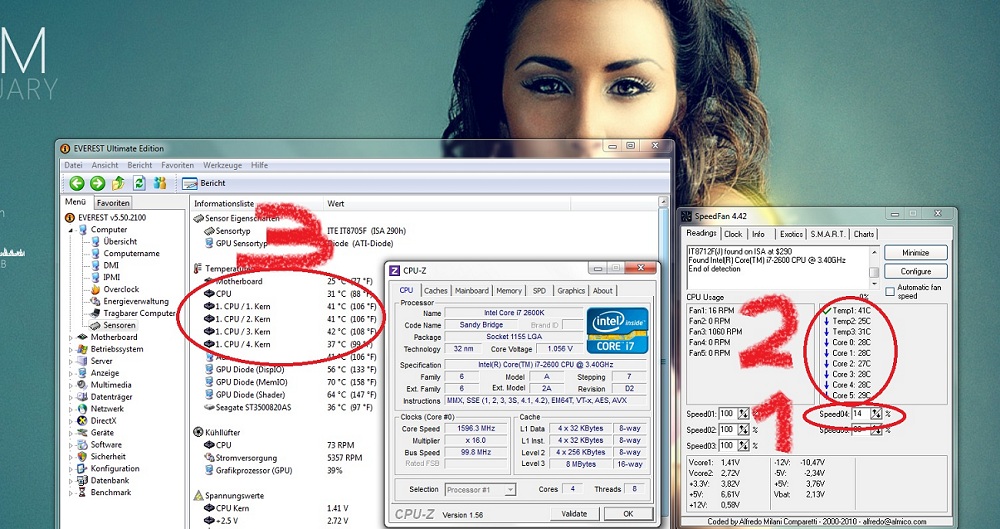Switch to Mainboard tab in CPU-Z

pyautogui.click(x=471, y=290)
